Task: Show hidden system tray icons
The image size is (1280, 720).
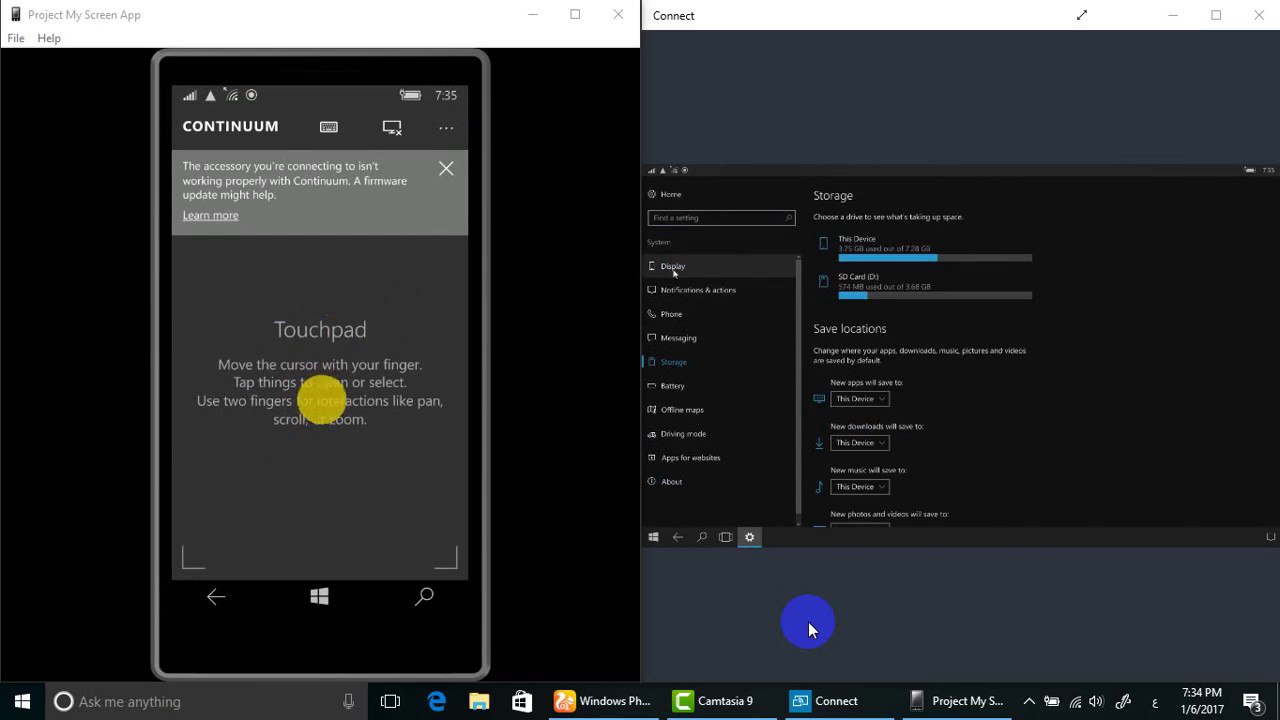Action: point(1029,701)
